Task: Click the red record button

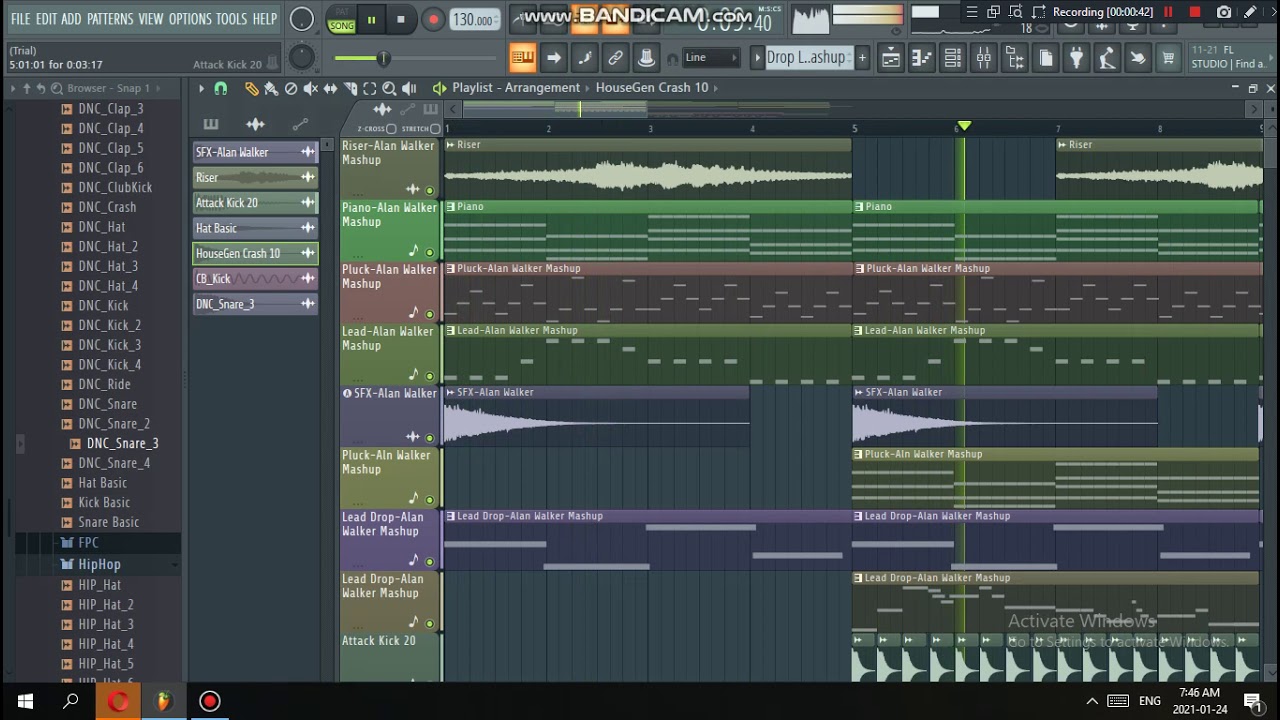Action: [x=433, y=19]
